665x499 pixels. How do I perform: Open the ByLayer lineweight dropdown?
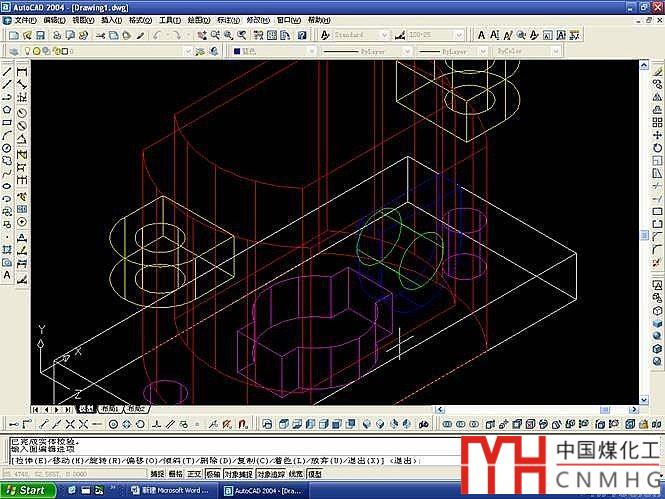point(483,51)
